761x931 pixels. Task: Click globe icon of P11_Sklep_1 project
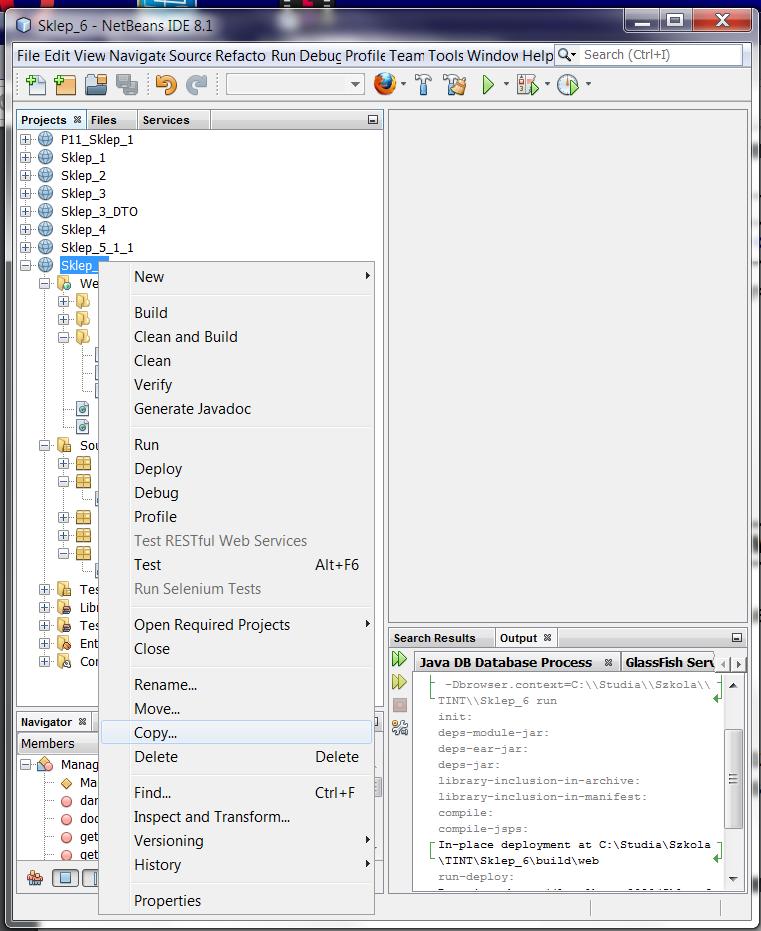[x=46, y=139]
